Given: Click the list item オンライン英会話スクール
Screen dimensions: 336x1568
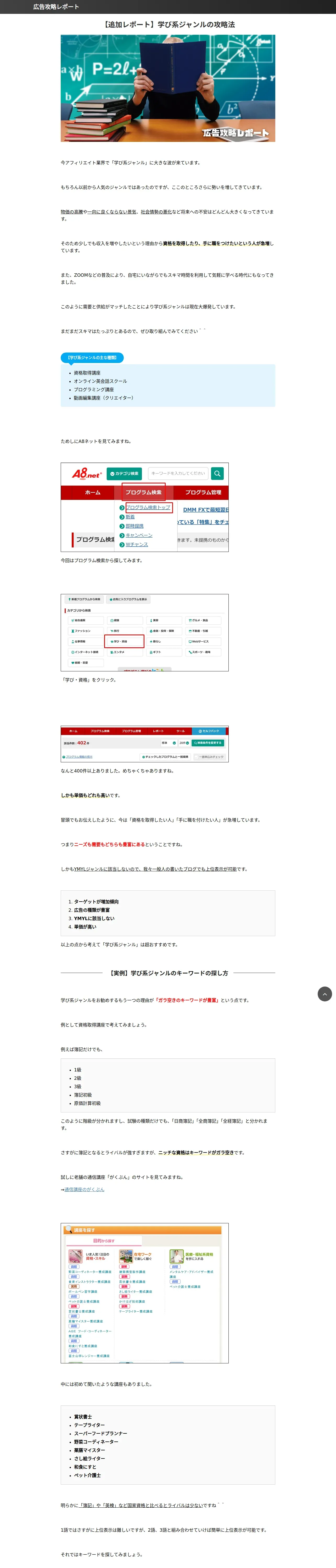Looking at the screenshot, I should [101, 381].
